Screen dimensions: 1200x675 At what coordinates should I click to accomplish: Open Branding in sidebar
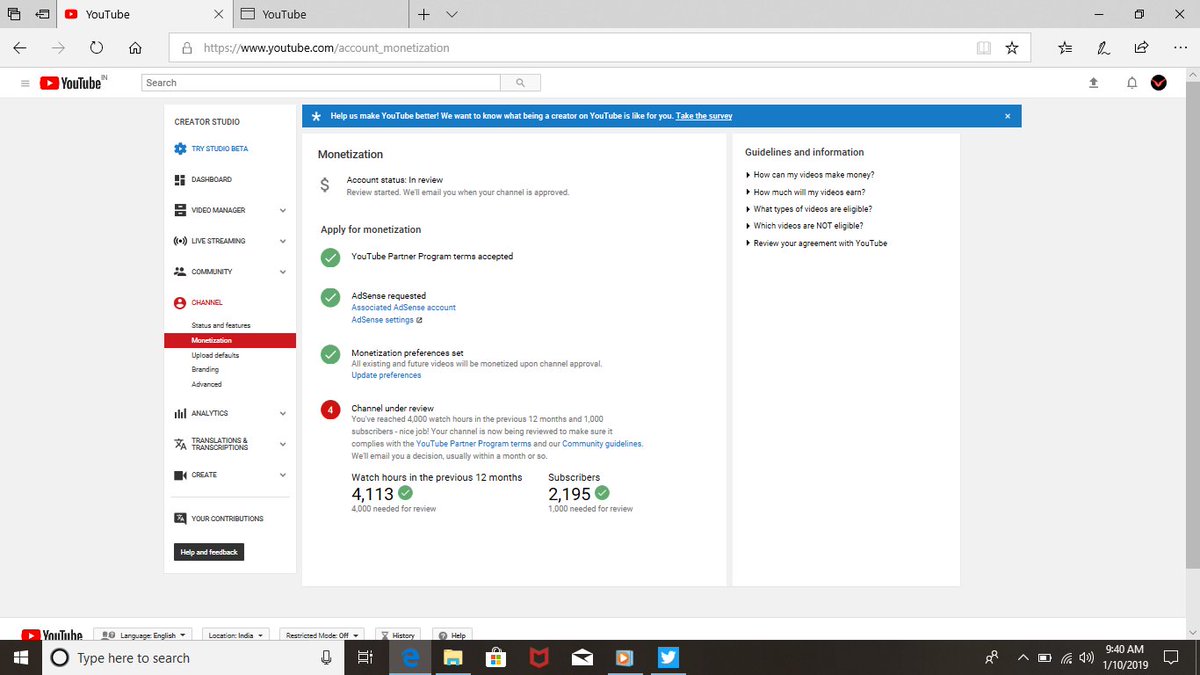(x=205, y=370)
